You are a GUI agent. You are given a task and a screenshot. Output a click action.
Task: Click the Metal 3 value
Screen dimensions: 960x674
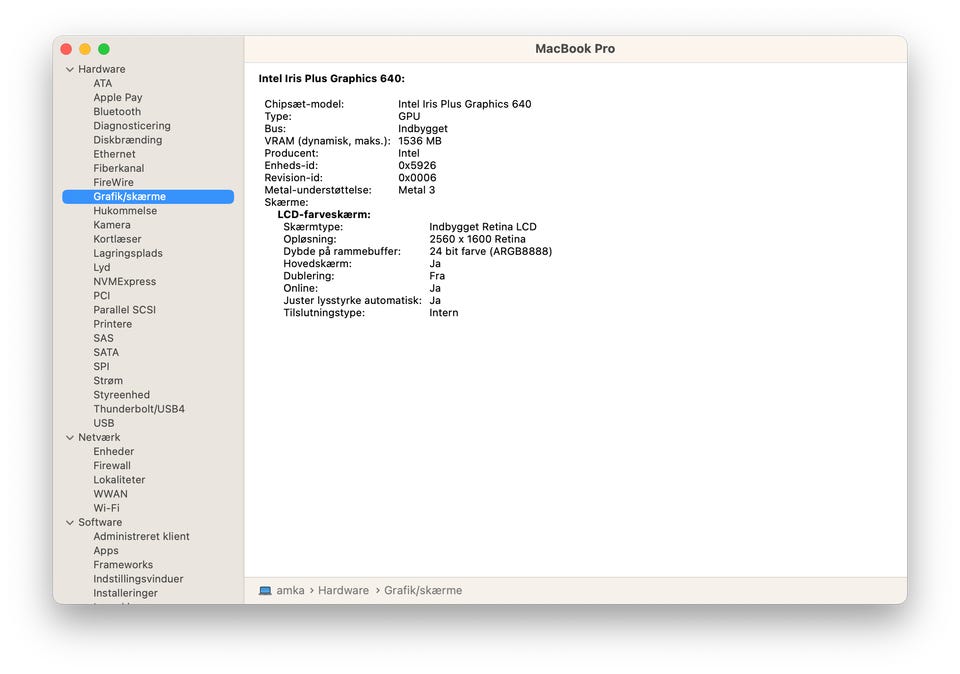(416, 190)
